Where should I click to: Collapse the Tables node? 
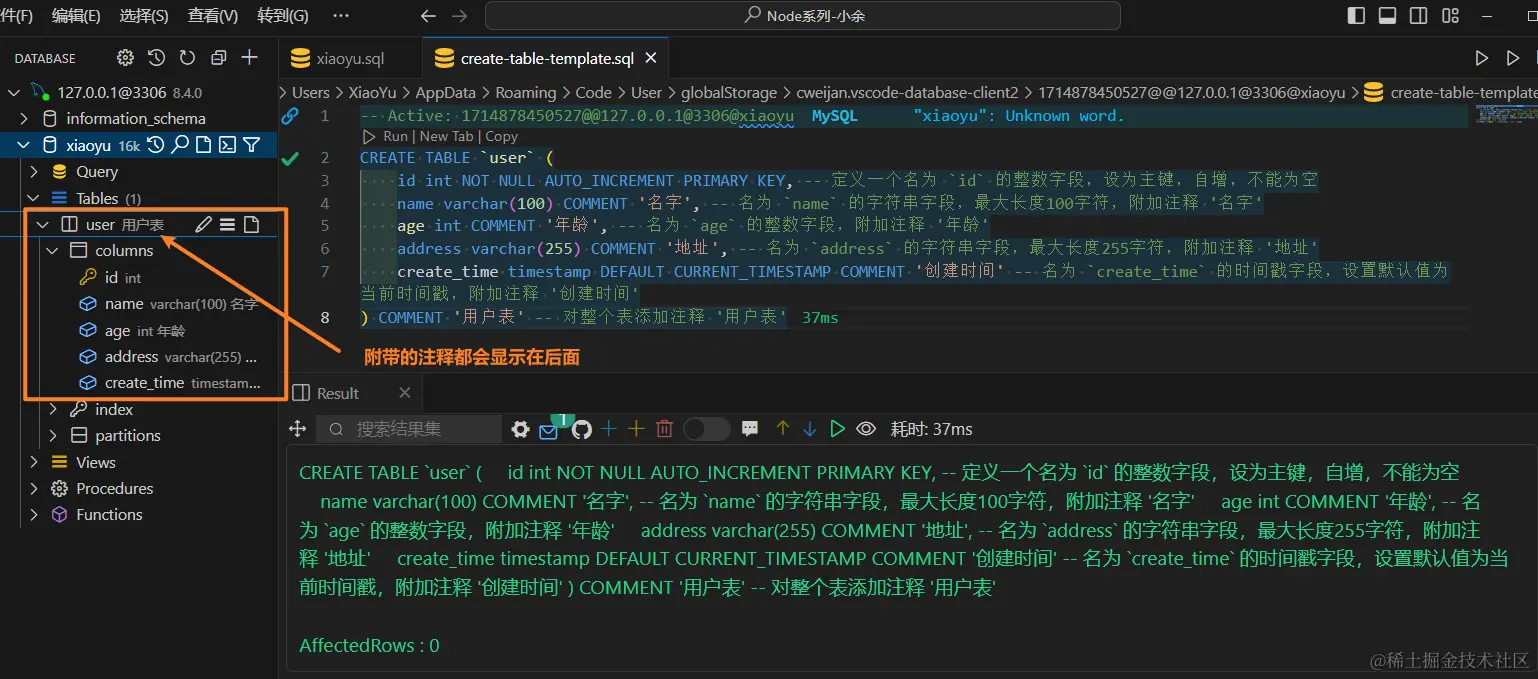34,198
